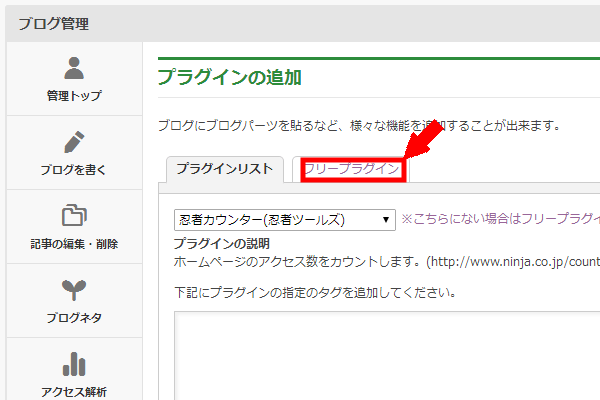Image resolution: width=600 pixels, height=400 pixels.
Task: Click the dropdown arrow of plugin selector
Action: 386,220
